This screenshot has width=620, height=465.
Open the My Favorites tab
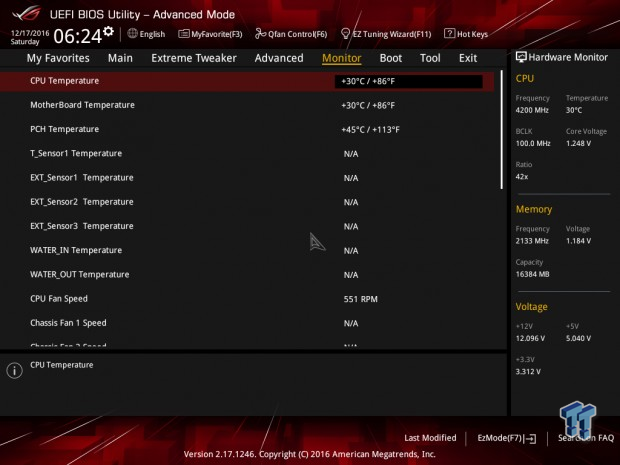point(58,58)
